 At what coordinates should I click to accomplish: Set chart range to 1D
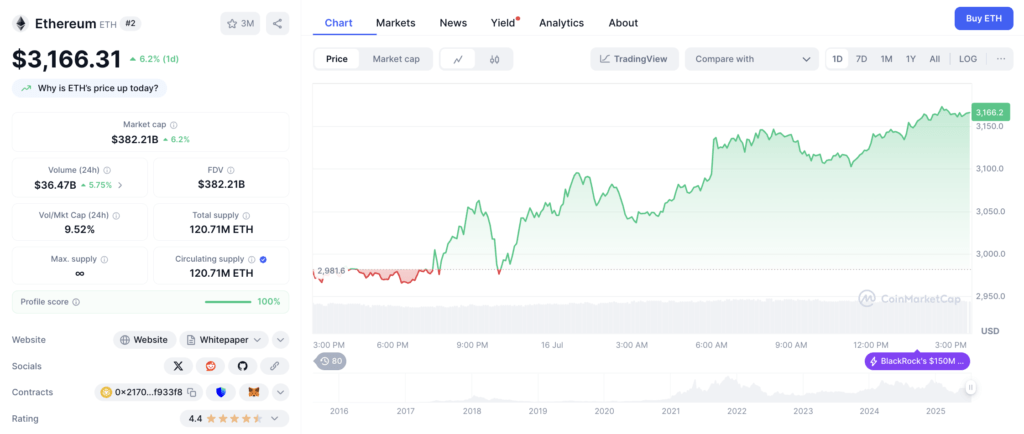click(x=837, y=59)
